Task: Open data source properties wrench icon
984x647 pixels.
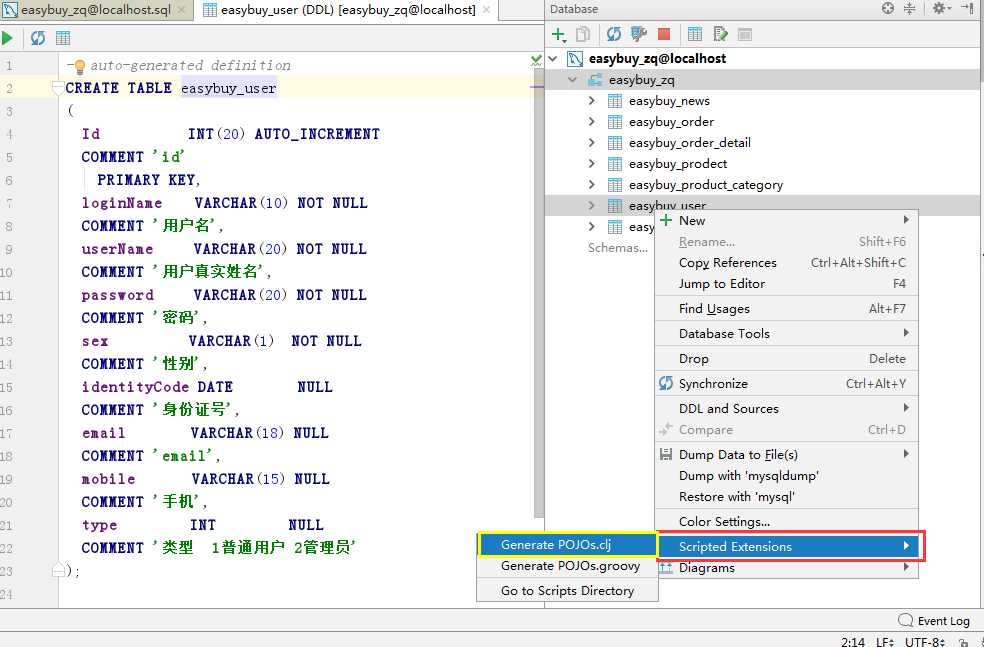Action: pos(639,35)
